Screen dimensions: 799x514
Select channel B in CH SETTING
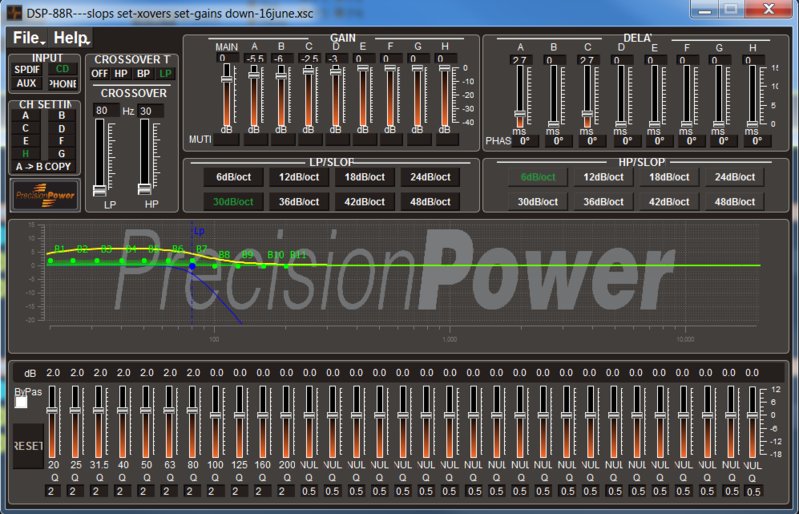[61, 116]
